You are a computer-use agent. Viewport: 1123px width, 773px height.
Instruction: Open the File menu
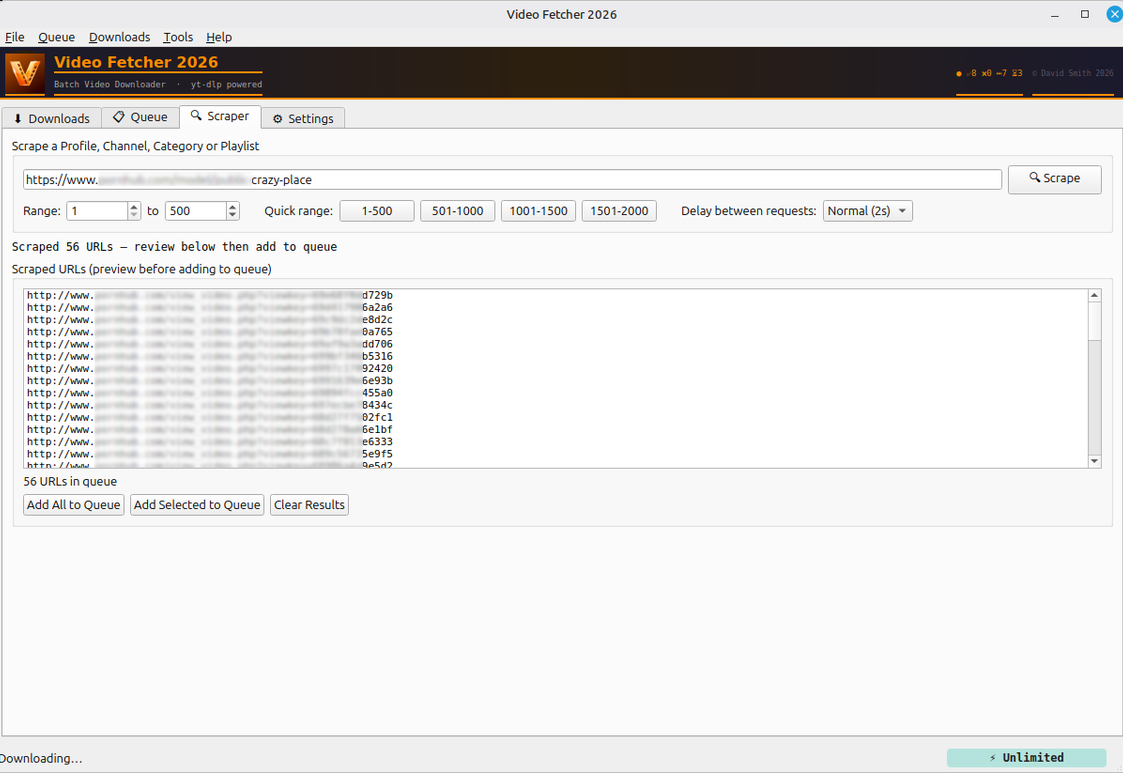coord(14,37)
